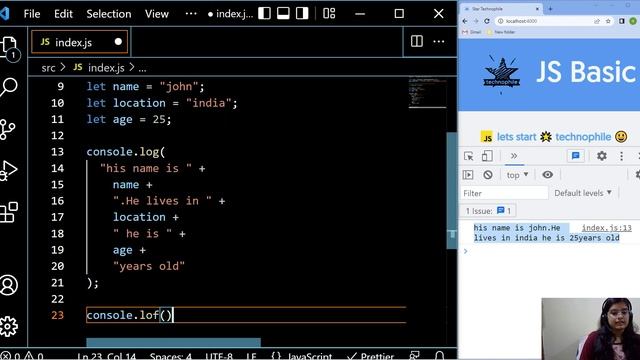Reload the browser page

(x=487, y=21)
